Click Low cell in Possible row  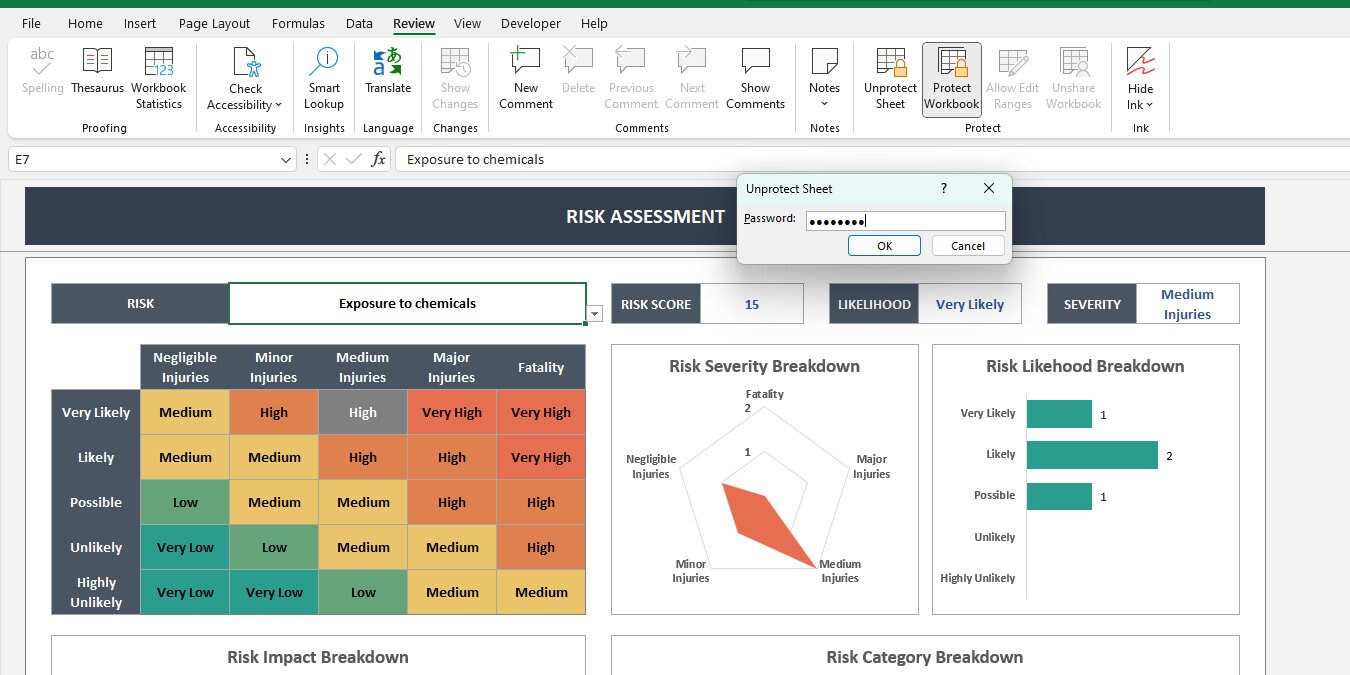(185, 502)
